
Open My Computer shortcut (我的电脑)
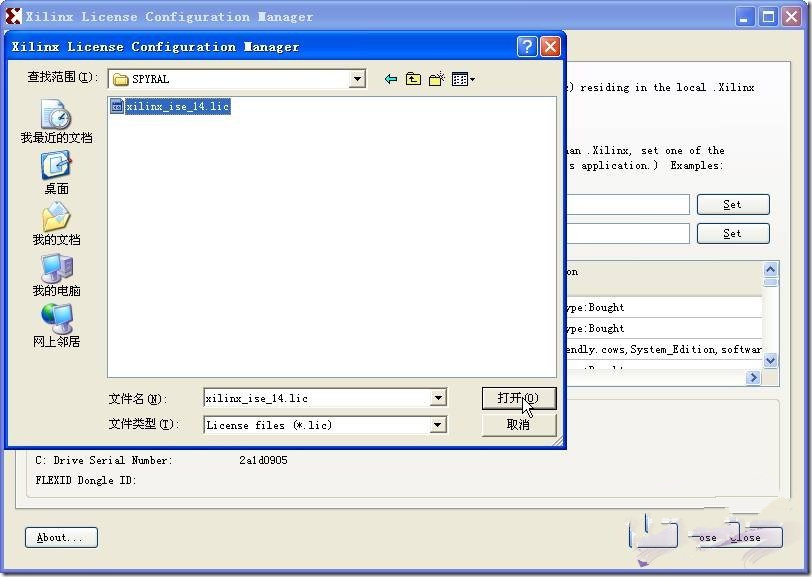click(x=56, y=275)
